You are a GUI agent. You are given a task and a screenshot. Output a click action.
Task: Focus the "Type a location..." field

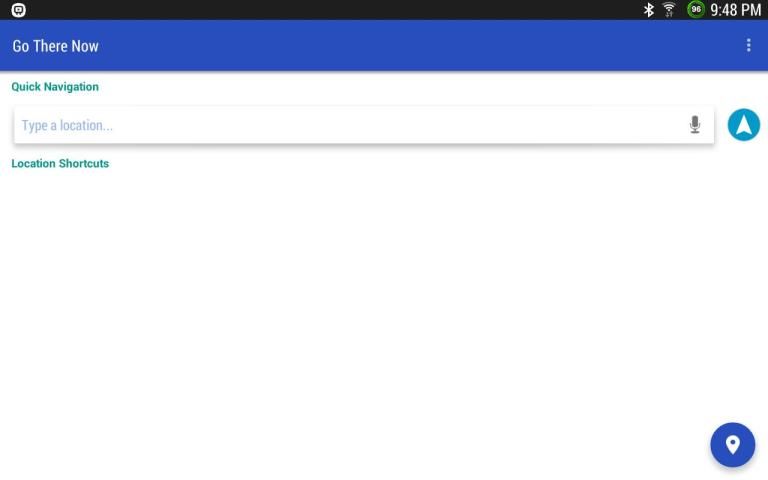click(350, 125)
